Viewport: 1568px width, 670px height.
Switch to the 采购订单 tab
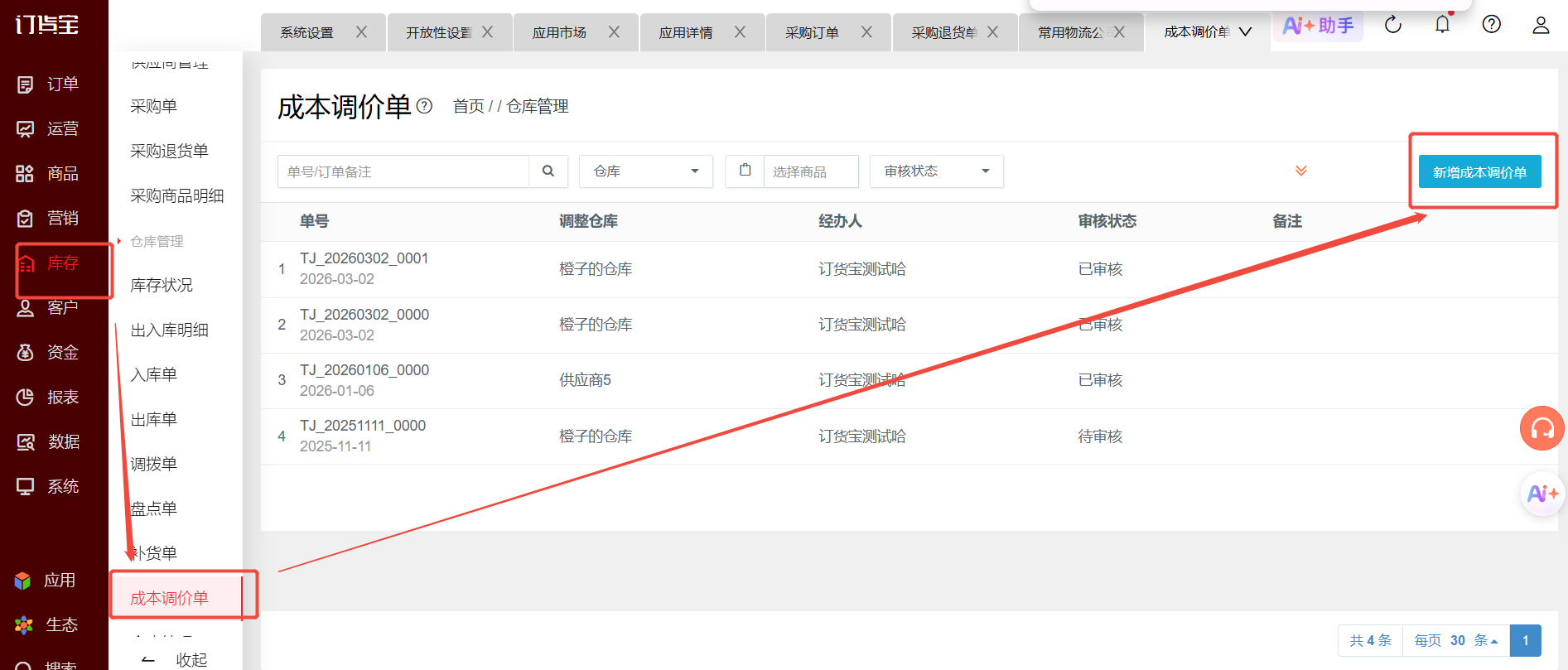pyautogui.click(x=812, y=32)
